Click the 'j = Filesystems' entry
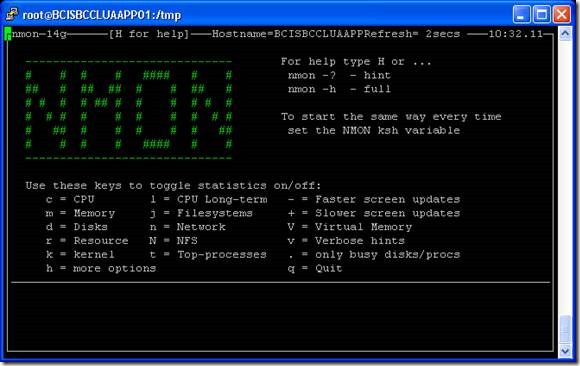 pos(202,213)
